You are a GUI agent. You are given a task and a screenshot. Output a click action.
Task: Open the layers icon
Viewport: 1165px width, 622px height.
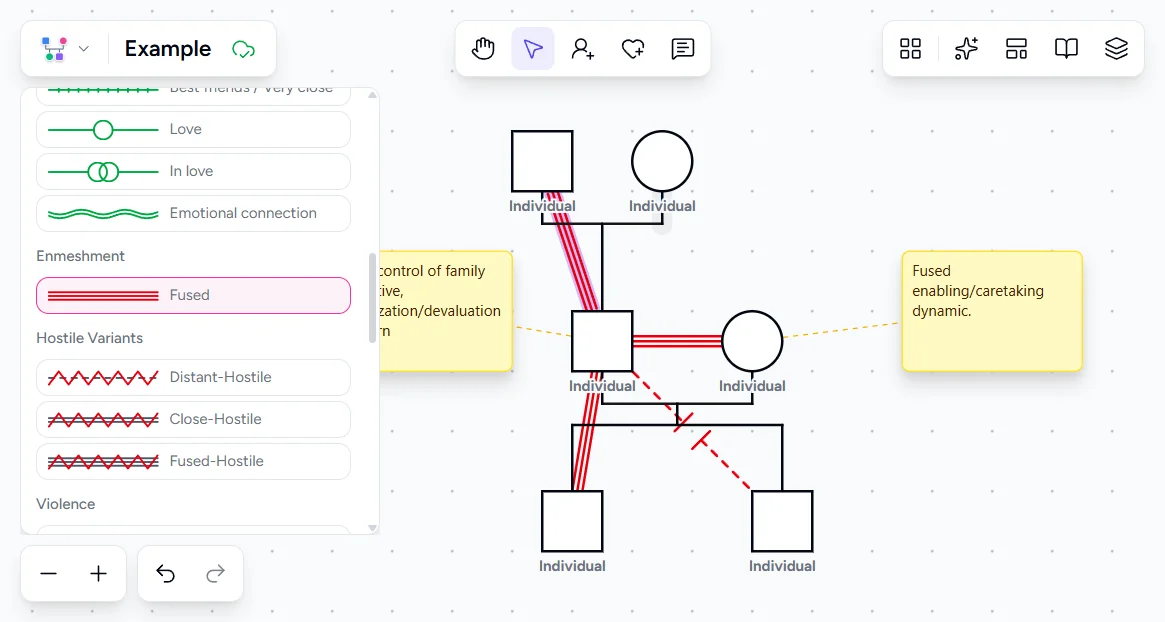tap(1116, 49)
